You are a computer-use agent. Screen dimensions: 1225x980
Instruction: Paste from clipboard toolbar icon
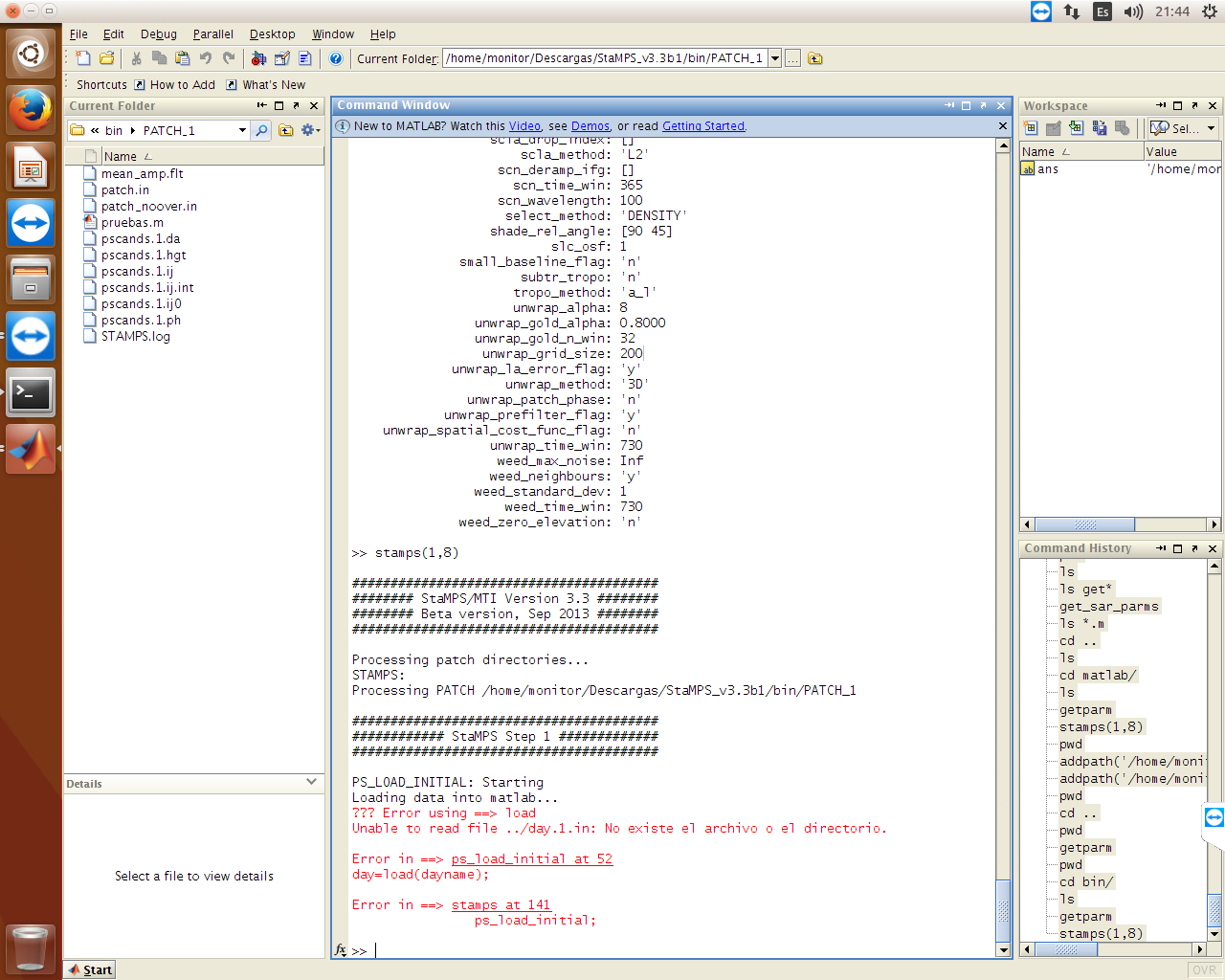182,58
